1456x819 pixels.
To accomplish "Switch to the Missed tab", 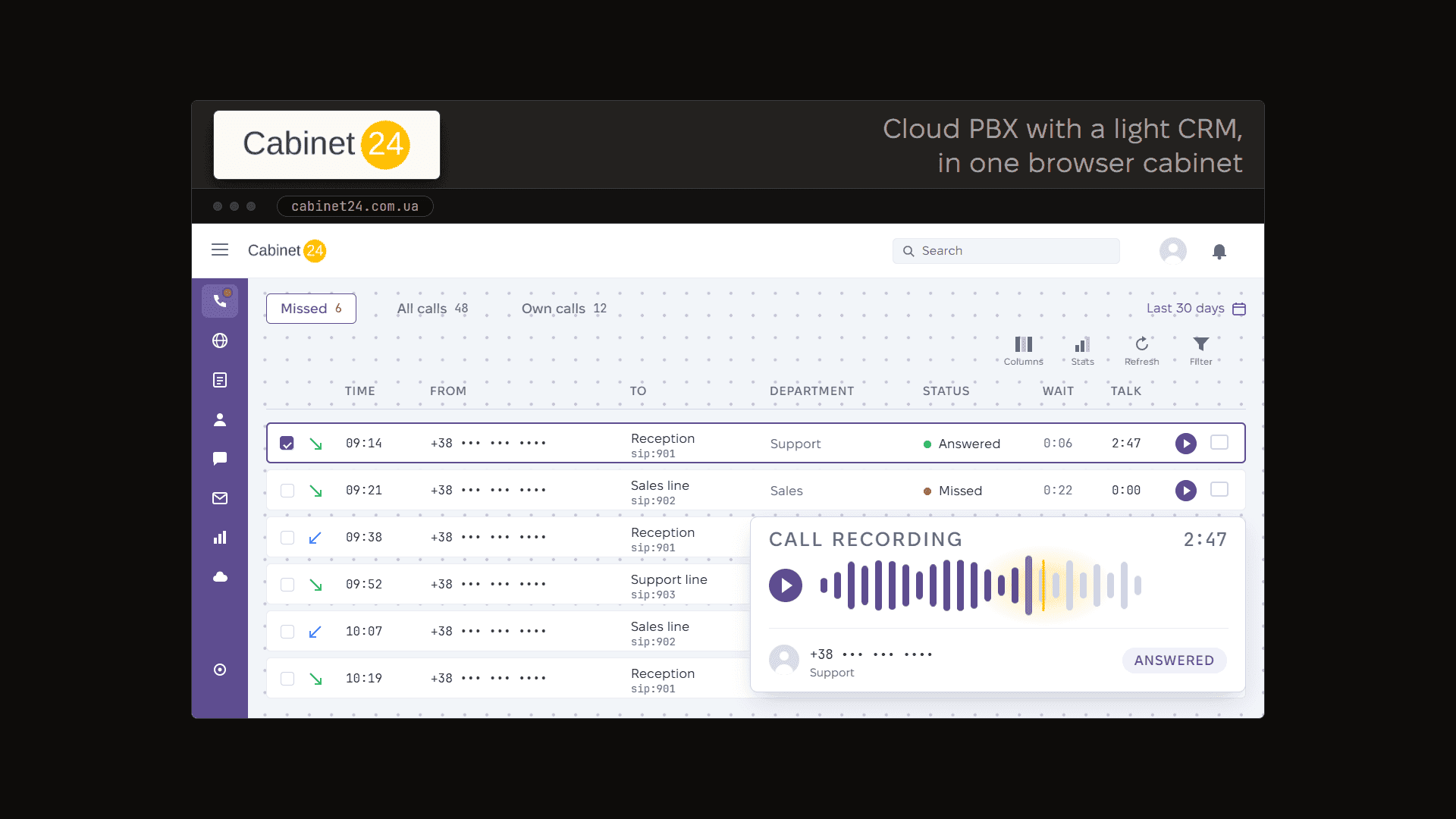I will pos(311,309).
